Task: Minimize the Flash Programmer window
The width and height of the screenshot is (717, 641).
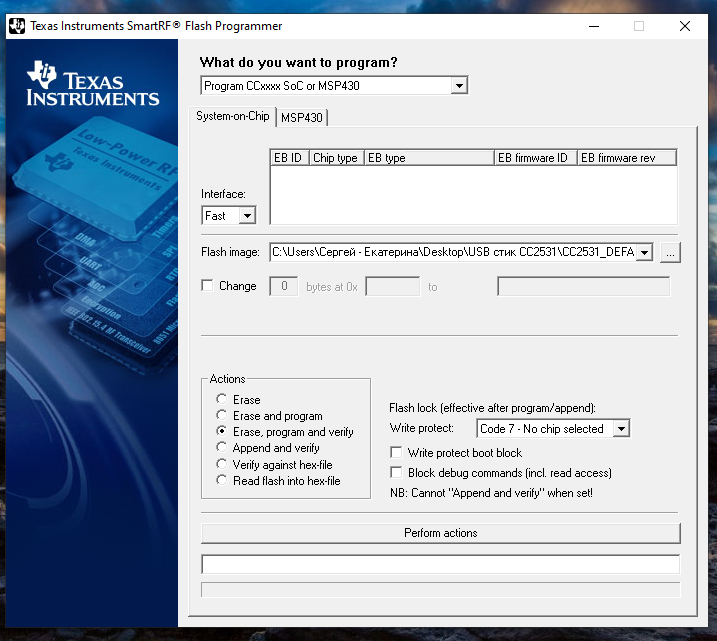Action: pyautogui.click(x=594, y=26)
